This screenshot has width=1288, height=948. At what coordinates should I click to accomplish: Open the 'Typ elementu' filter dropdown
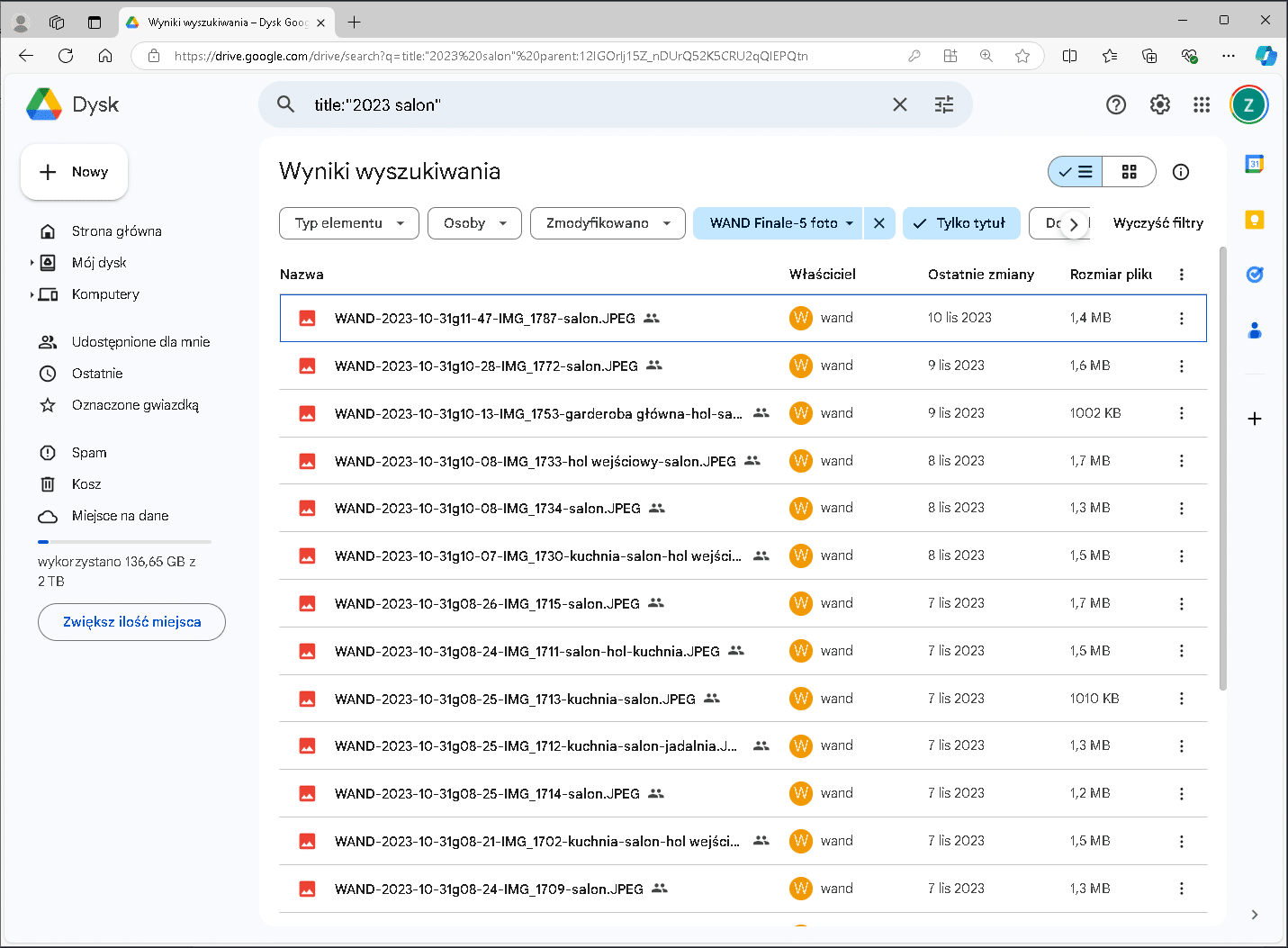pos(349,223)
